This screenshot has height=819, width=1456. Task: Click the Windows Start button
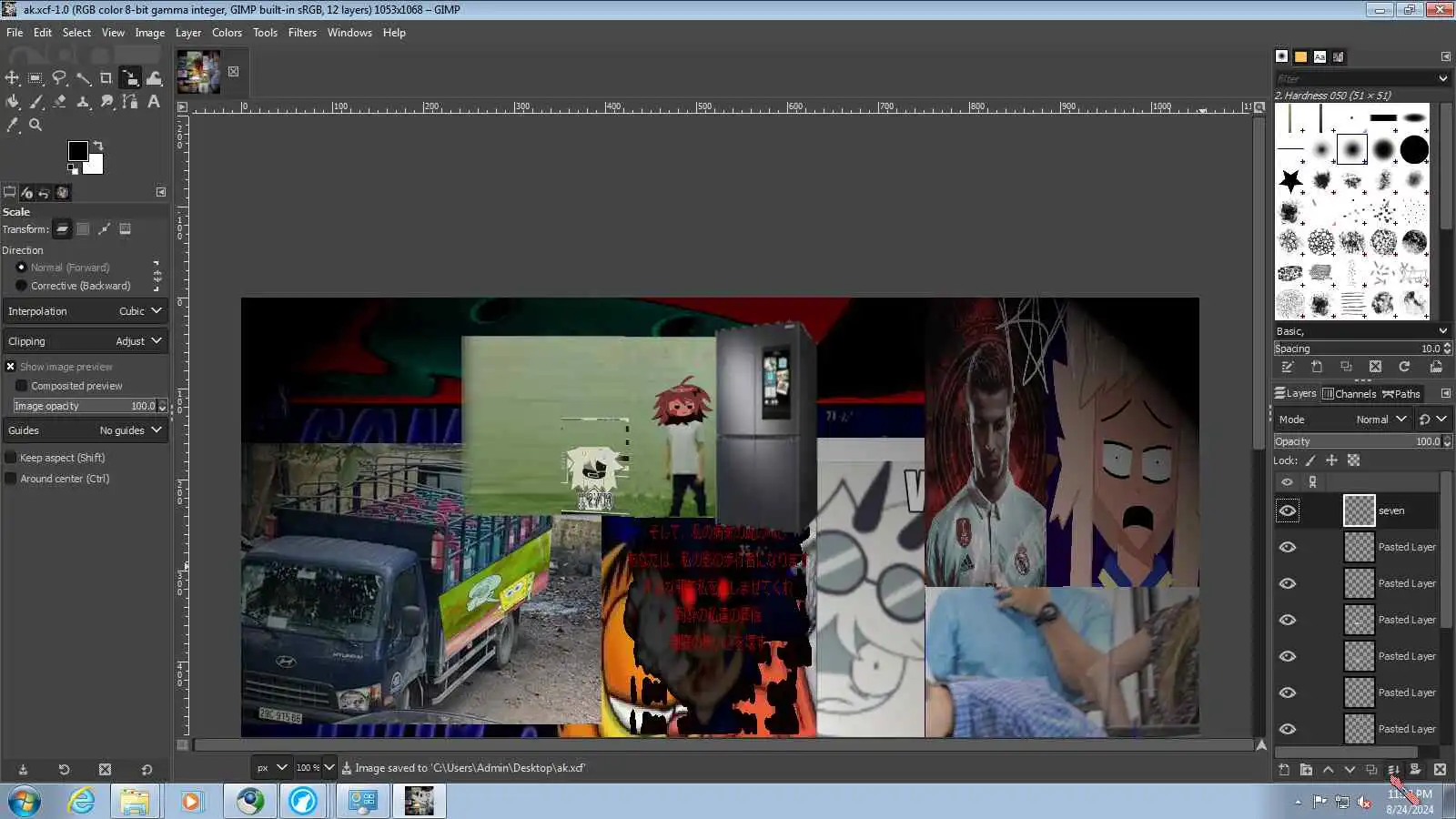pyautogui.click(x=25, y=802)
